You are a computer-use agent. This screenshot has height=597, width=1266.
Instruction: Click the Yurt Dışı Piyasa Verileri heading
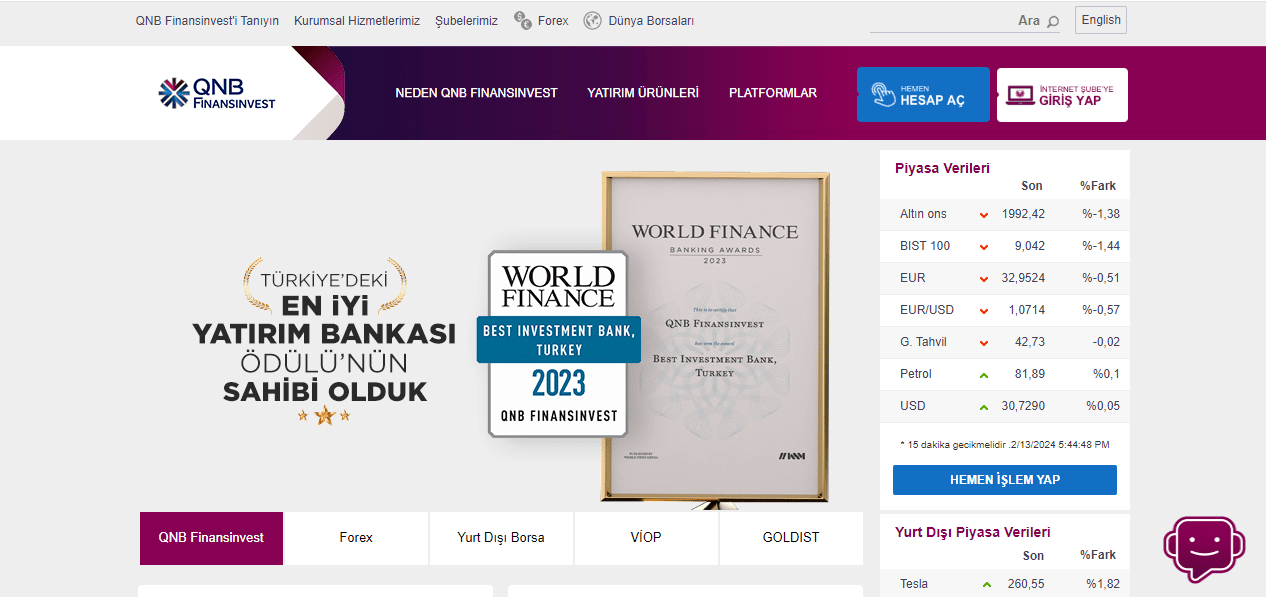point(973,533)
